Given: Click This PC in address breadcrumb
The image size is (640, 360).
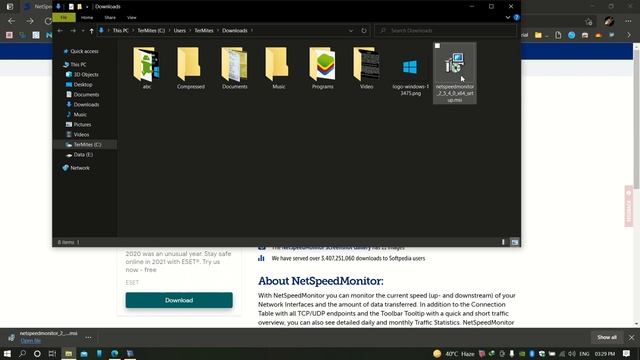Looking at the screenshot, I should pos(120,31).
